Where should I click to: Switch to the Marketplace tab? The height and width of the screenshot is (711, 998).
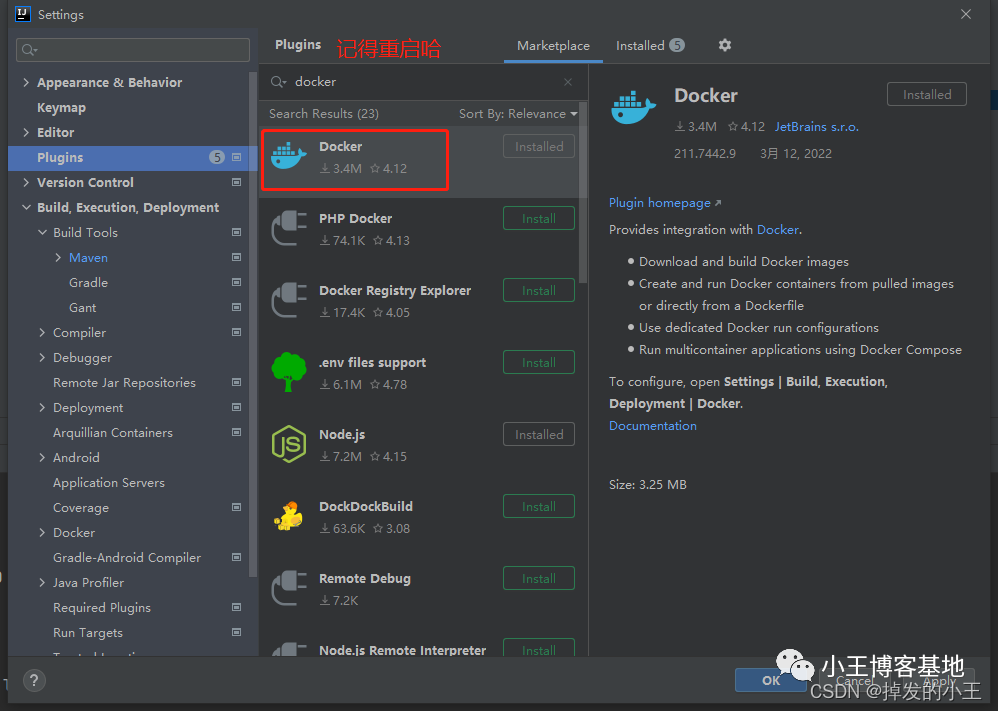553,46
